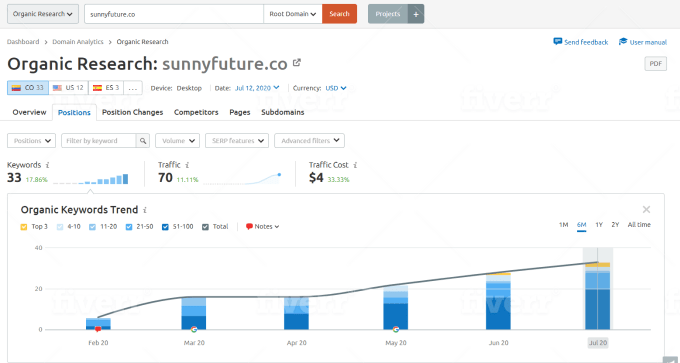The height and width of the screenshot is (363, 680).
Task: Toggle the 4-10 series checkbox
Action: [x=60, y=227]
